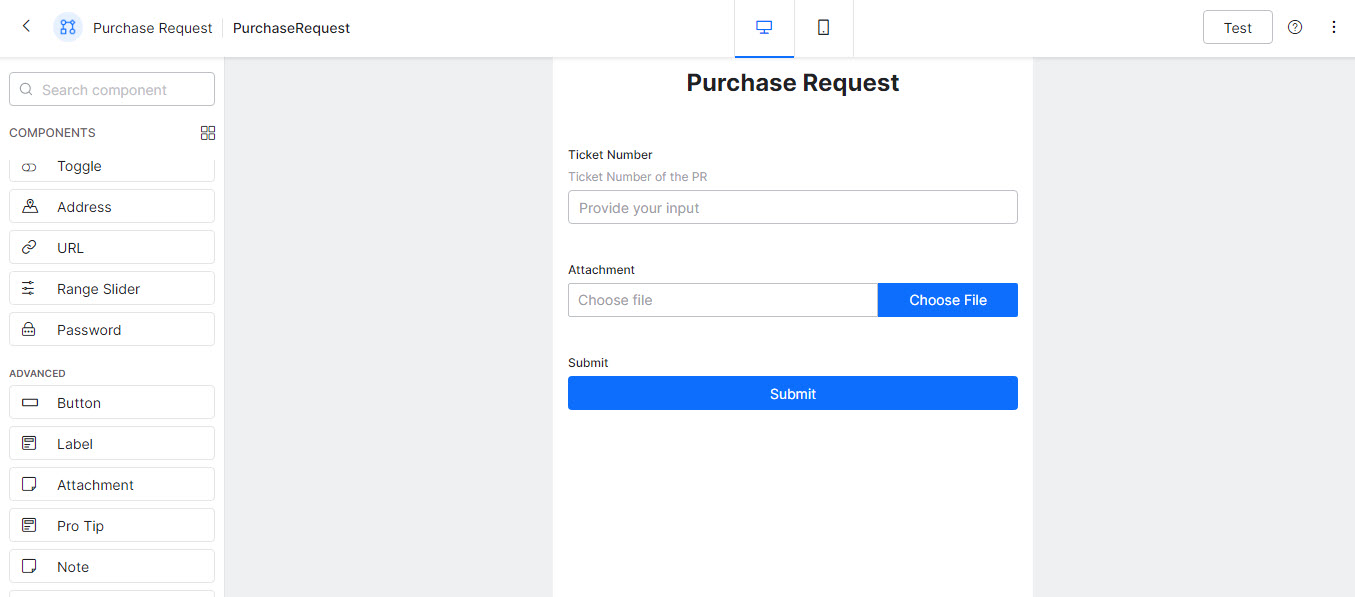Click Choose File for the Attachment field

[947, 299]
